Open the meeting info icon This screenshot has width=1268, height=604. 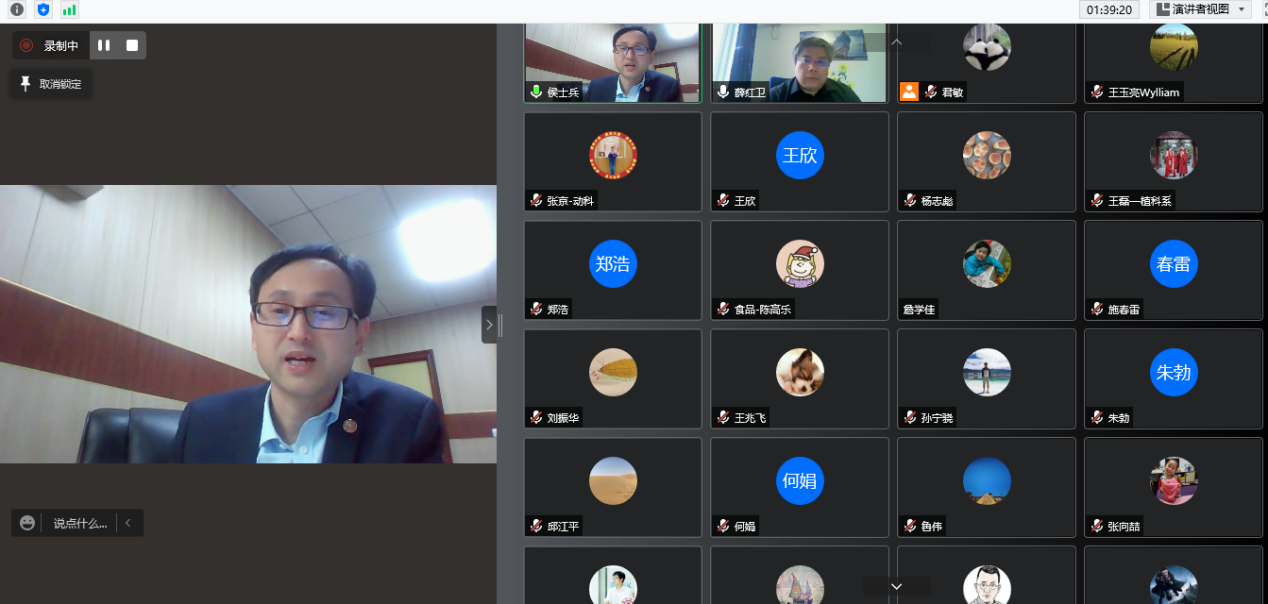pyautogui.click(x=17, y=9)
